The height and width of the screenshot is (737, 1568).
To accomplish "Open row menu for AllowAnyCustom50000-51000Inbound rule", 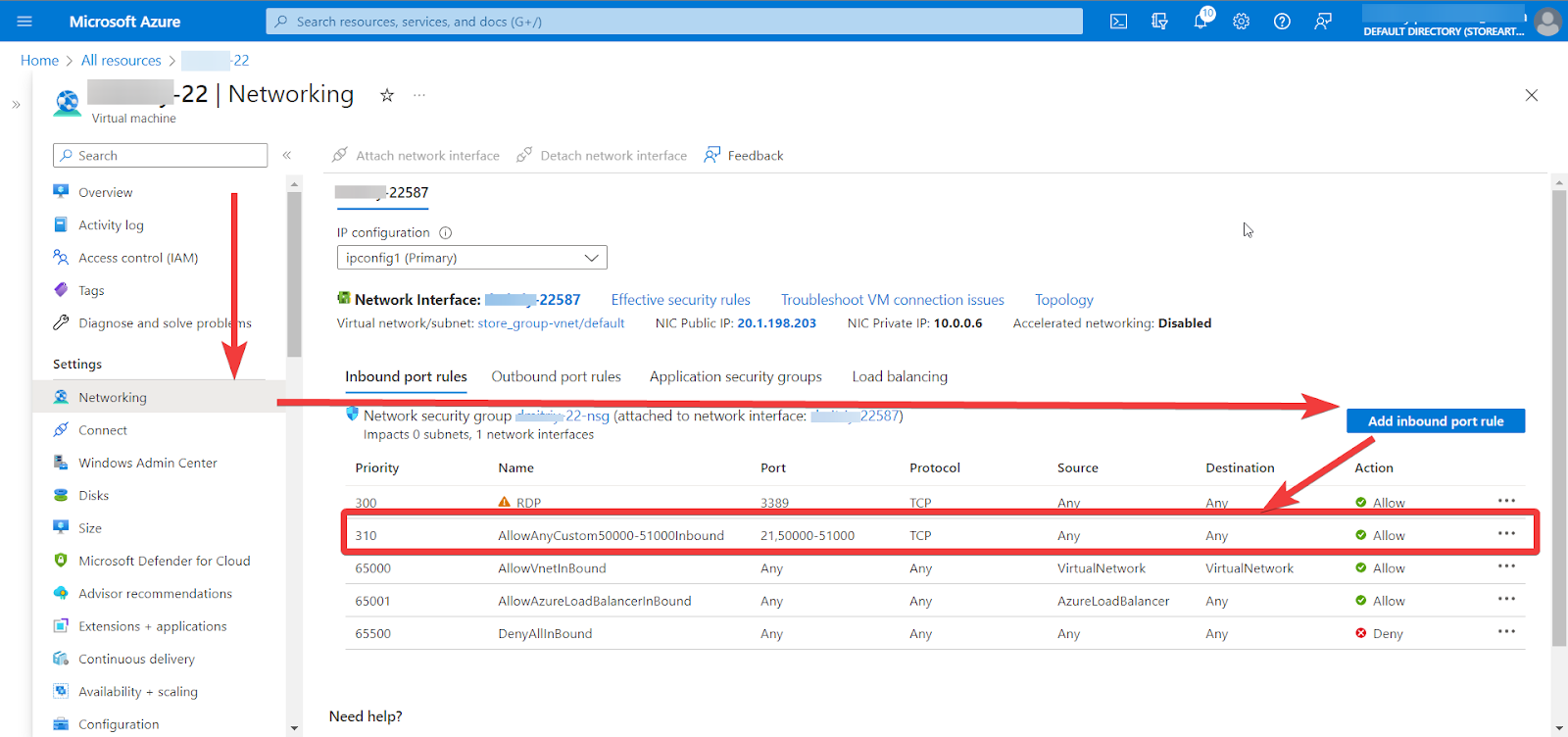I will [x=1506, y=534].
